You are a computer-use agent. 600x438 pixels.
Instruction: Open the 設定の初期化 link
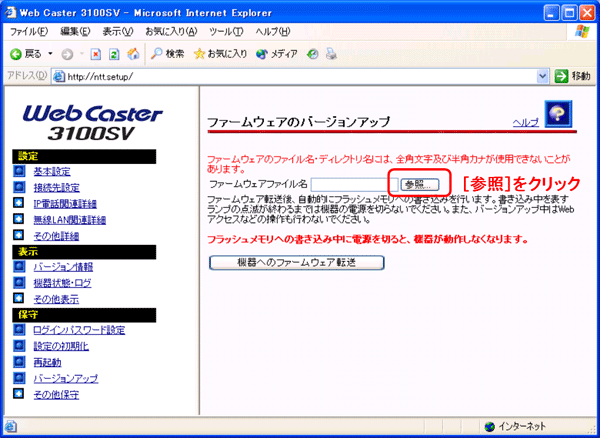tap(61, 346)
